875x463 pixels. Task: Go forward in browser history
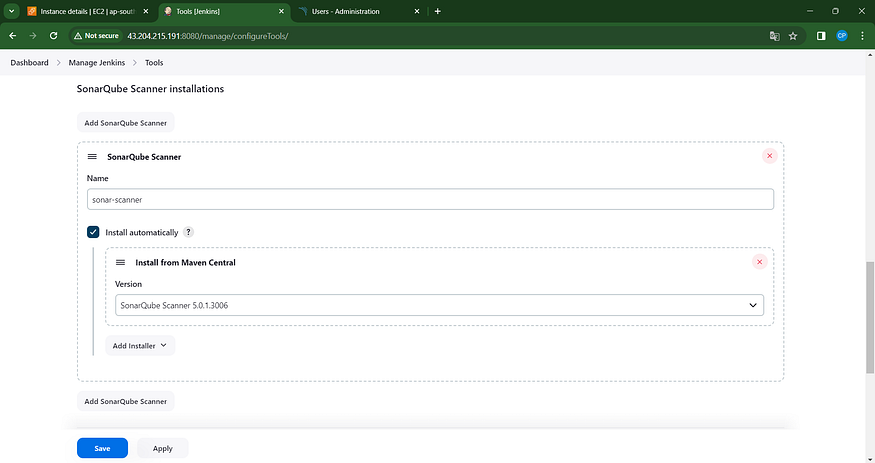[33, 36]
